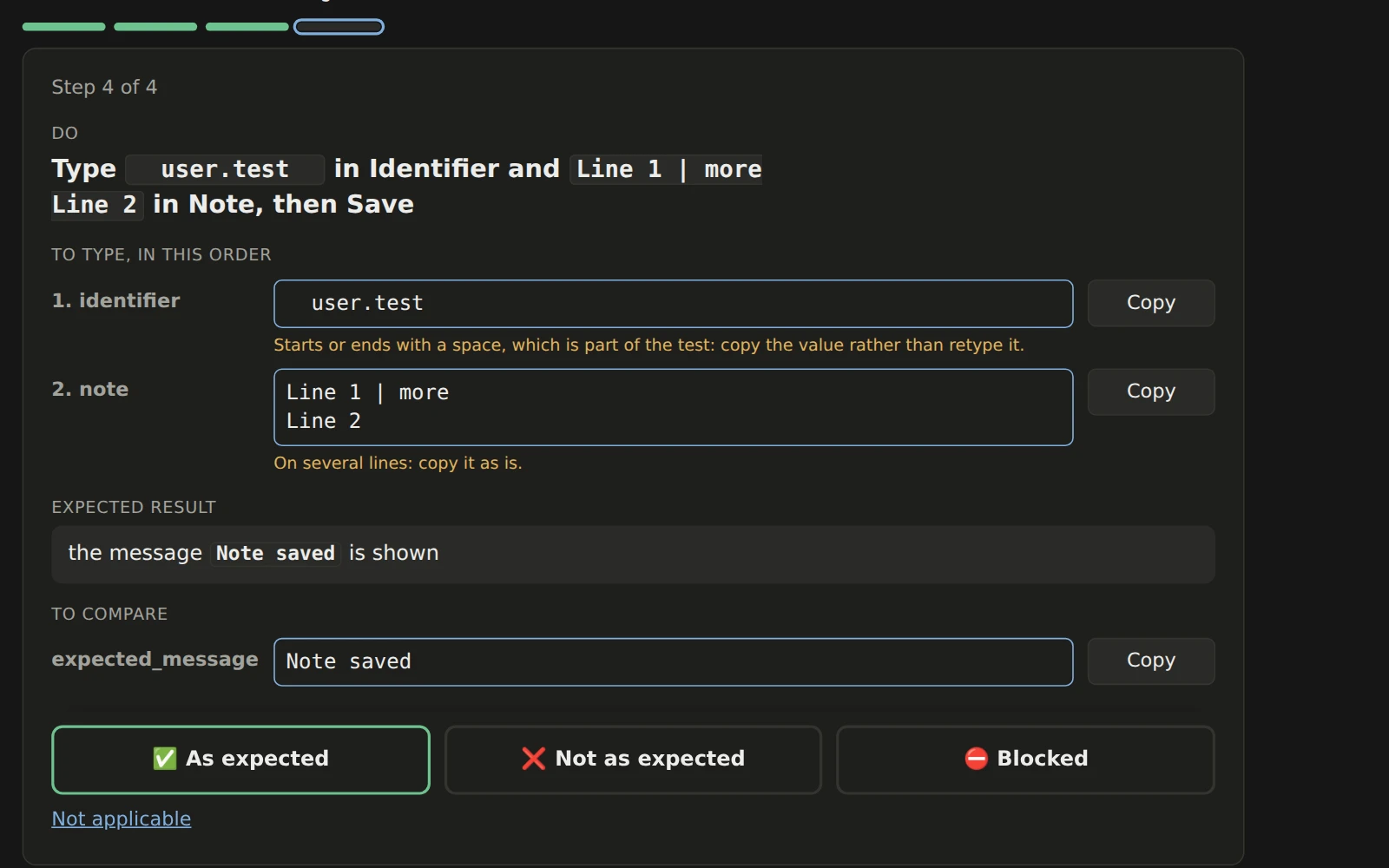Mark step as Blocked
The height and width of the screenshot is (868, 1389).
[x=1025, y=759]
